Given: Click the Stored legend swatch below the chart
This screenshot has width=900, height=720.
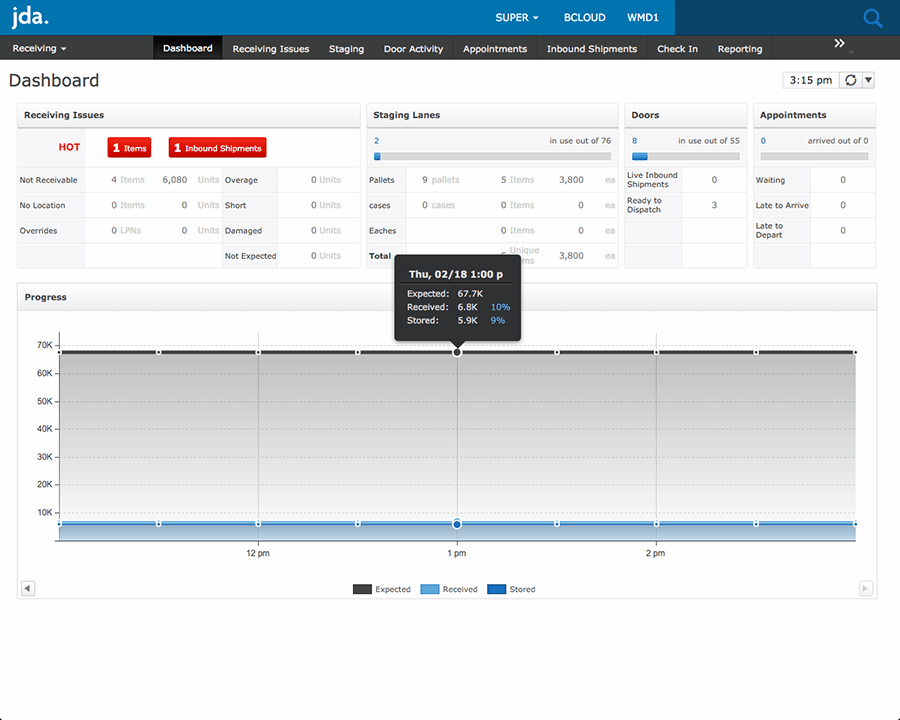Looking at the screenshot, I should tap(498, 589).
